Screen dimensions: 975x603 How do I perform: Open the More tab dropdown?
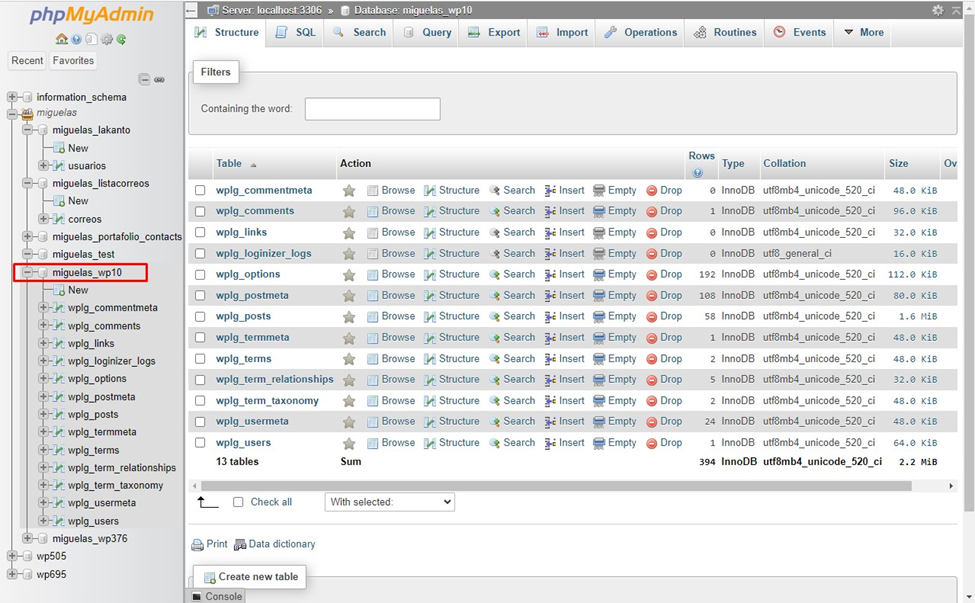pyautogui.click(x=864, y=32)
